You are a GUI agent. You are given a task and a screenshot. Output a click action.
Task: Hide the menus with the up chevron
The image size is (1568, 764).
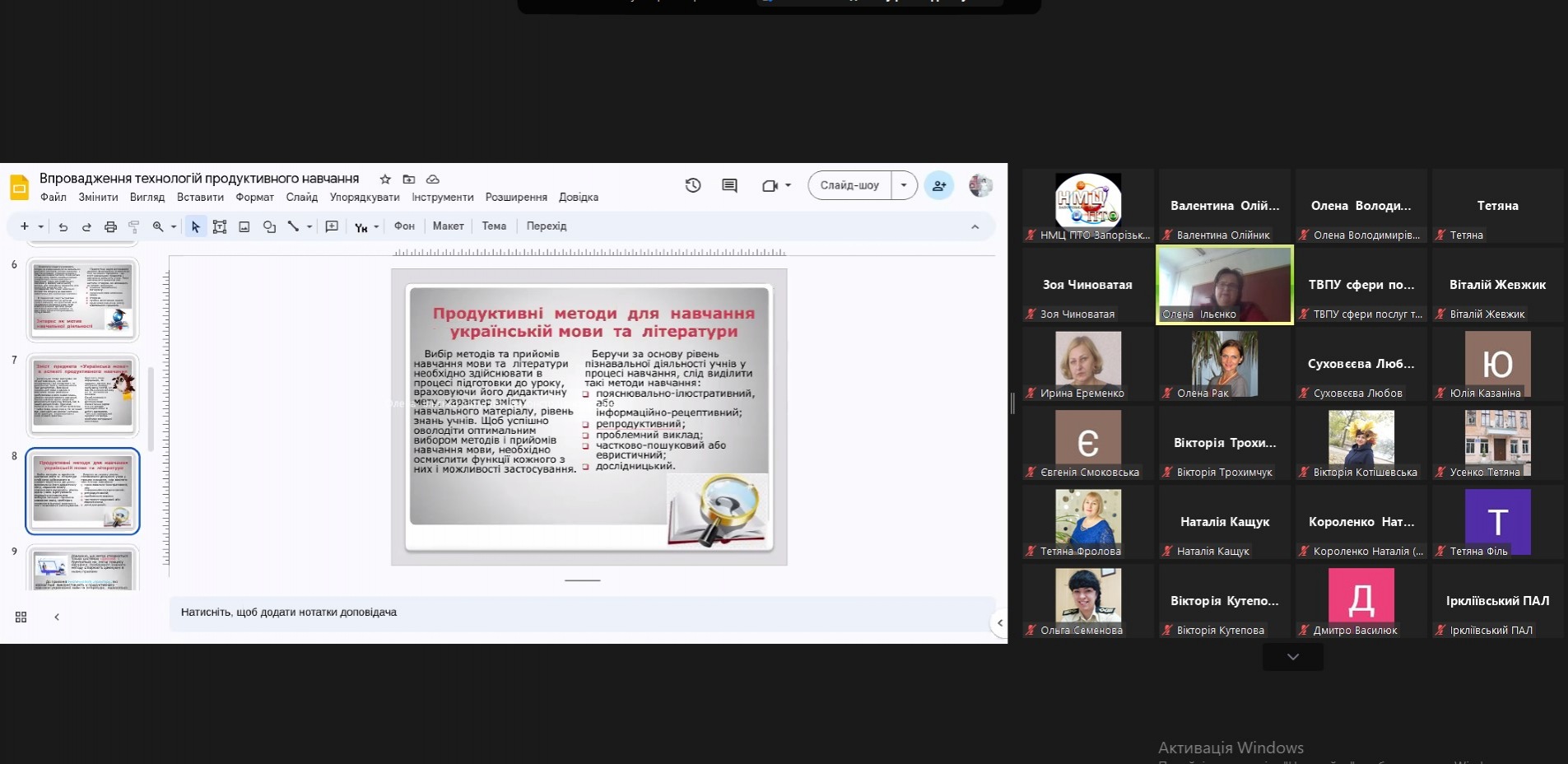[x=975, y=227]
